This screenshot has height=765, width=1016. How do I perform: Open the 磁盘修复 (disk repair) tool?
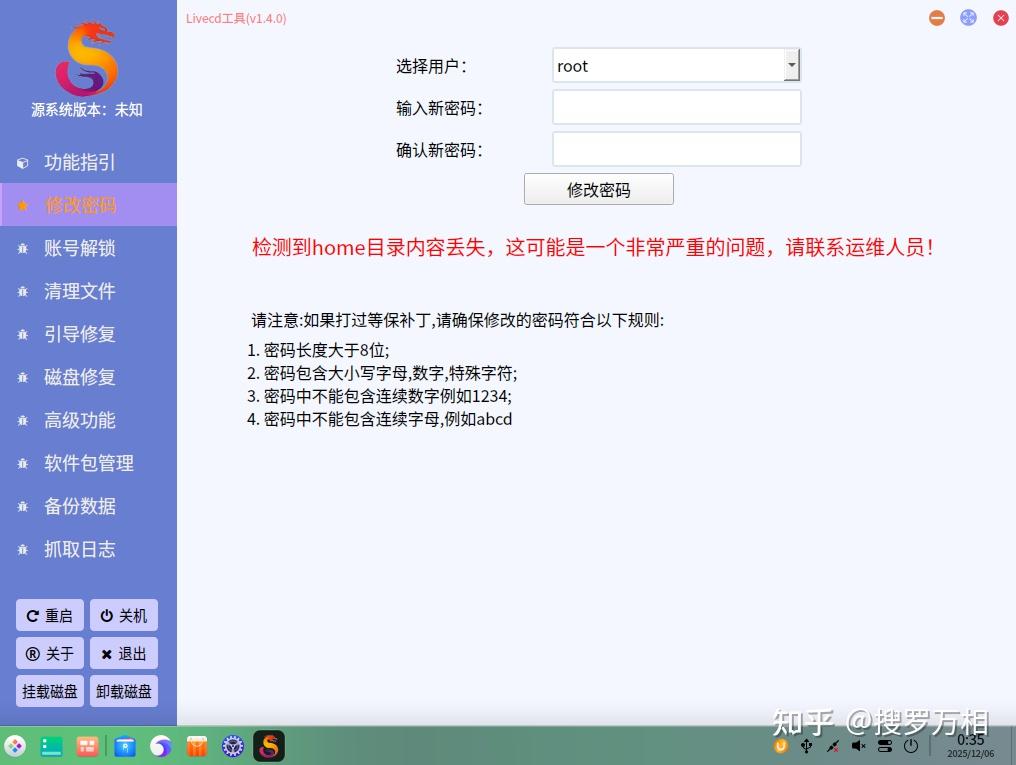click(79, 377)
